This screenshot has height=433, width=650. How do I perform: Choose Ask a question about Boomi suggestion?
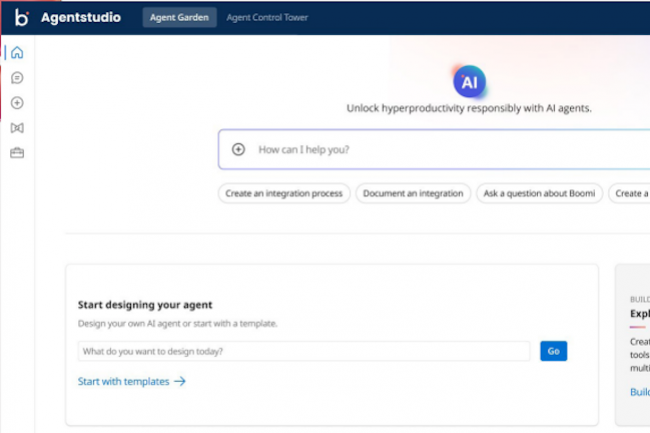click(x=539, y=194)
